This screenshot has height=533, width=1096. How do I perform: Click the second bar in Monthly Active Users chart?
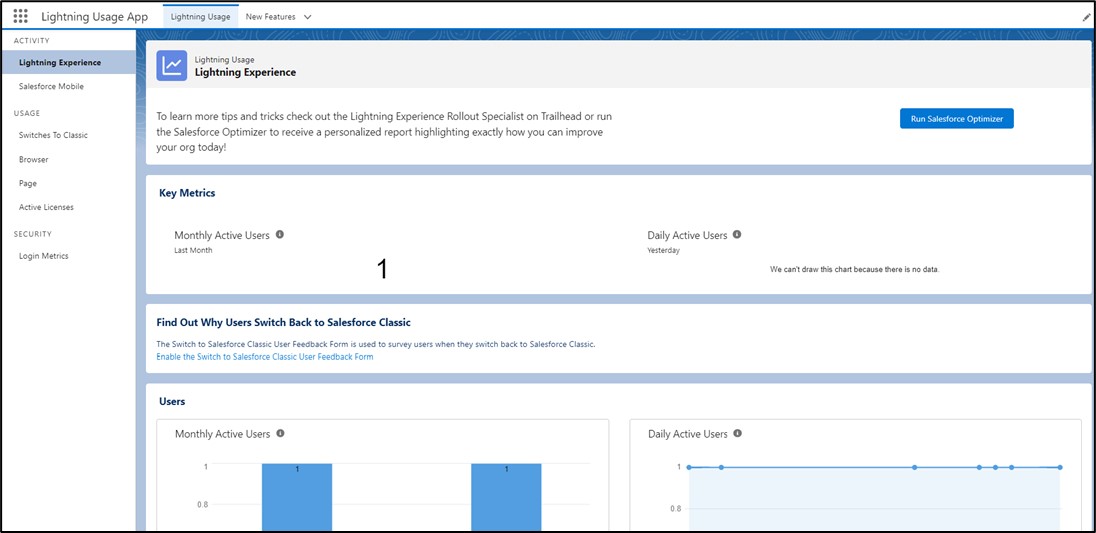[x=506, y=497]
